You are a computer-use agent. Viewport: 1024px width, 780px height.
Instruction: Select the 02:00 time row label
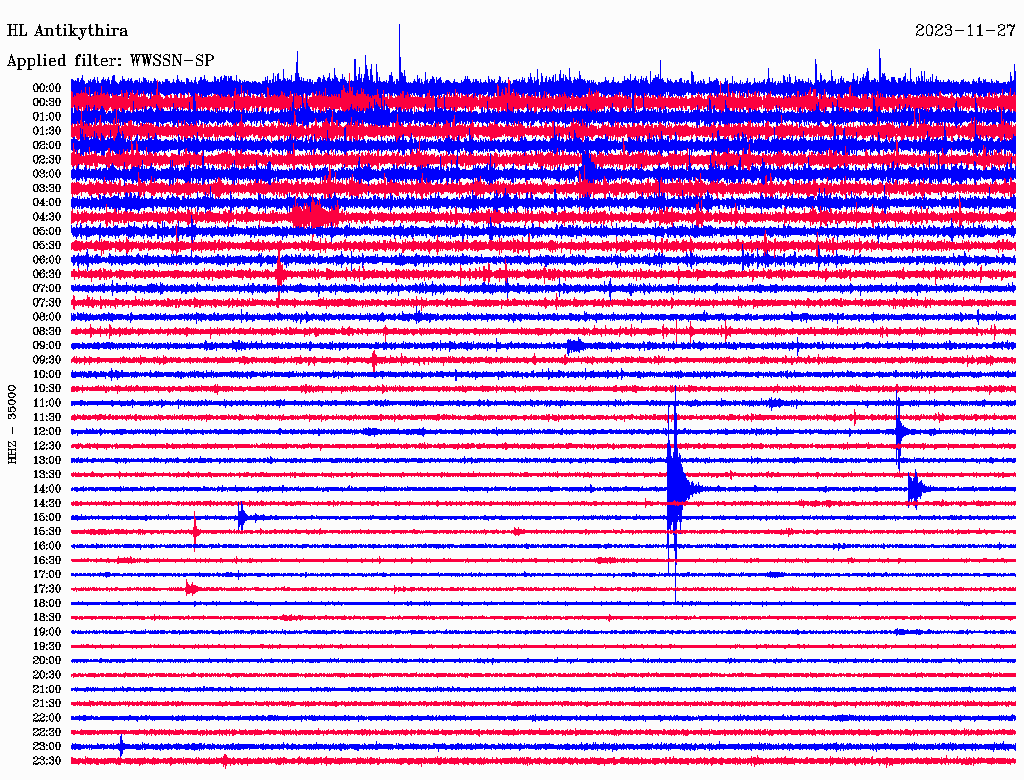[x=47, y=146]
